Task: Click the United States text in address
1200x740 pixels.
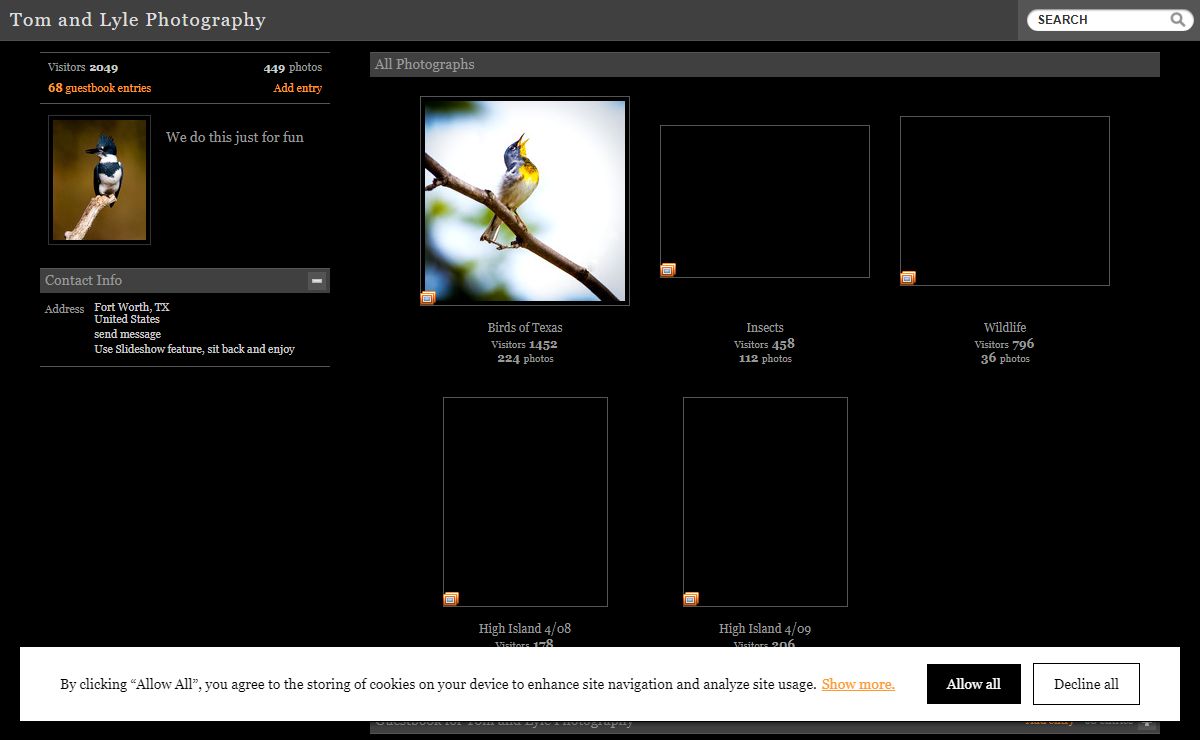Action: (x=127, y=319)
